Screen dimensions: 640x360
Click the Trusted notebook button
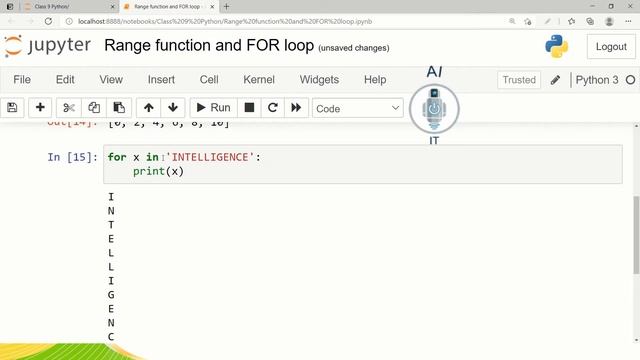(x=519, y=80)
